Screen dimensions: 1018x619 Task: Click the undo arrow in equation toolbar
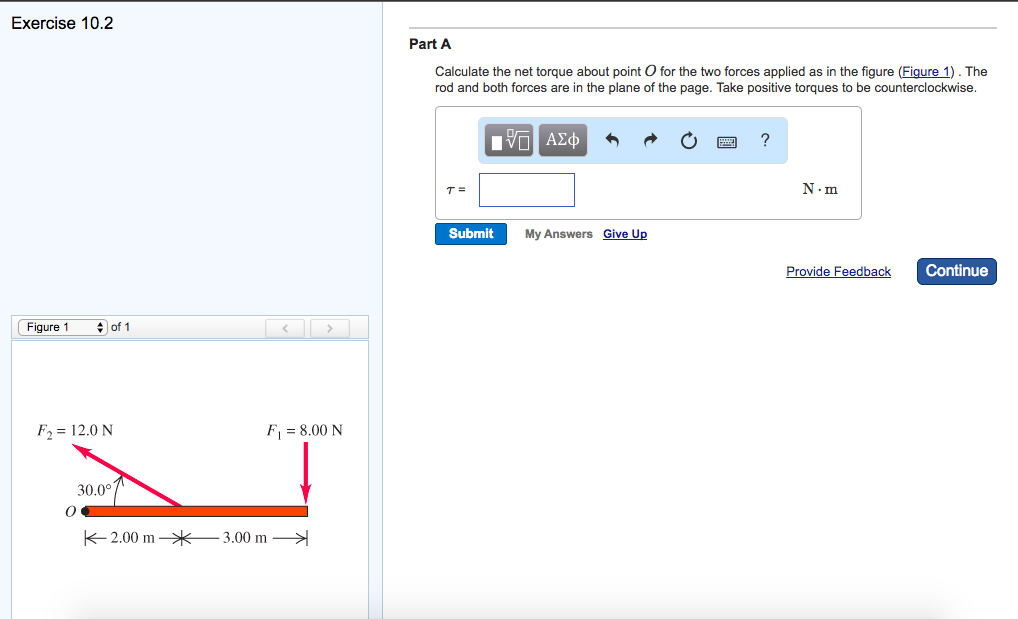coord(611,140)
